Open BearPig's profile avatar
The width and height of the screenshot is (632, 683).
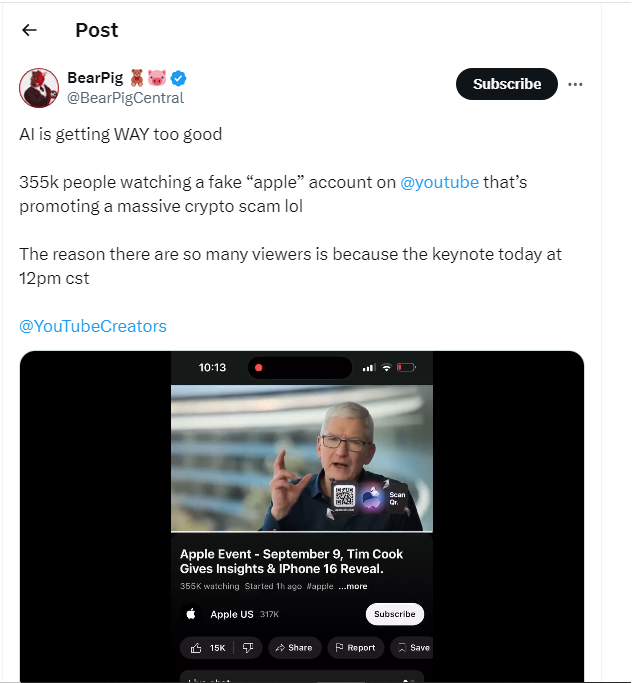coord(38,88)
